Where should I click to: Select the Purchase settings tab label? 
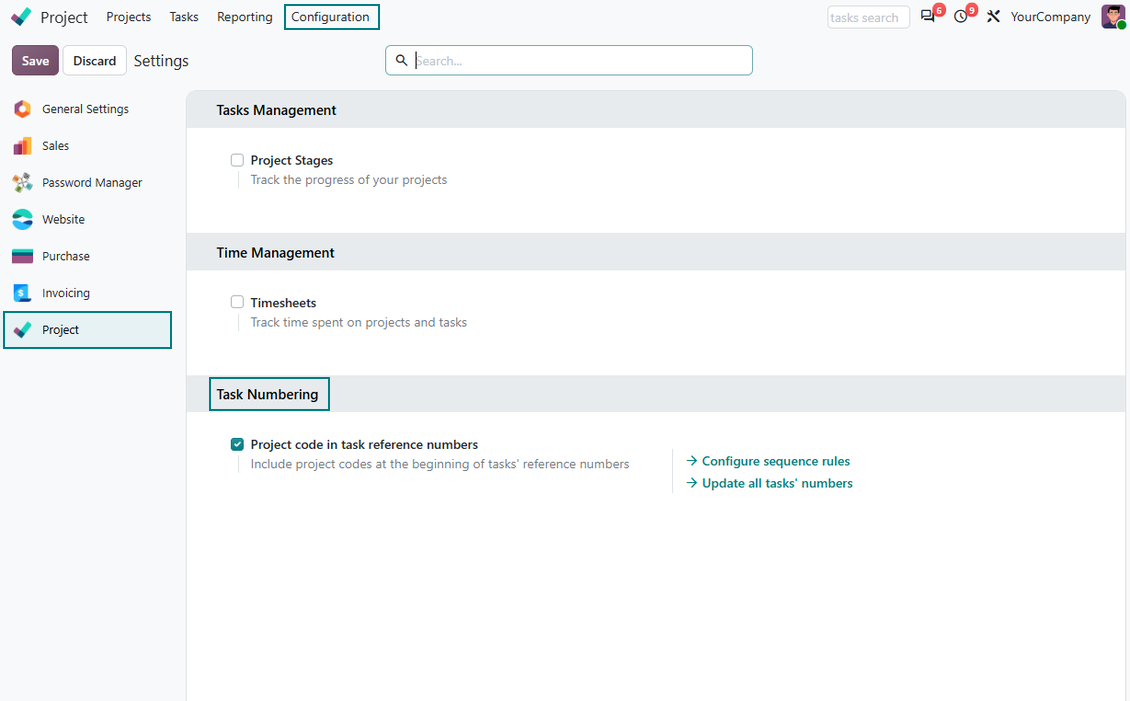click(66, 256)
